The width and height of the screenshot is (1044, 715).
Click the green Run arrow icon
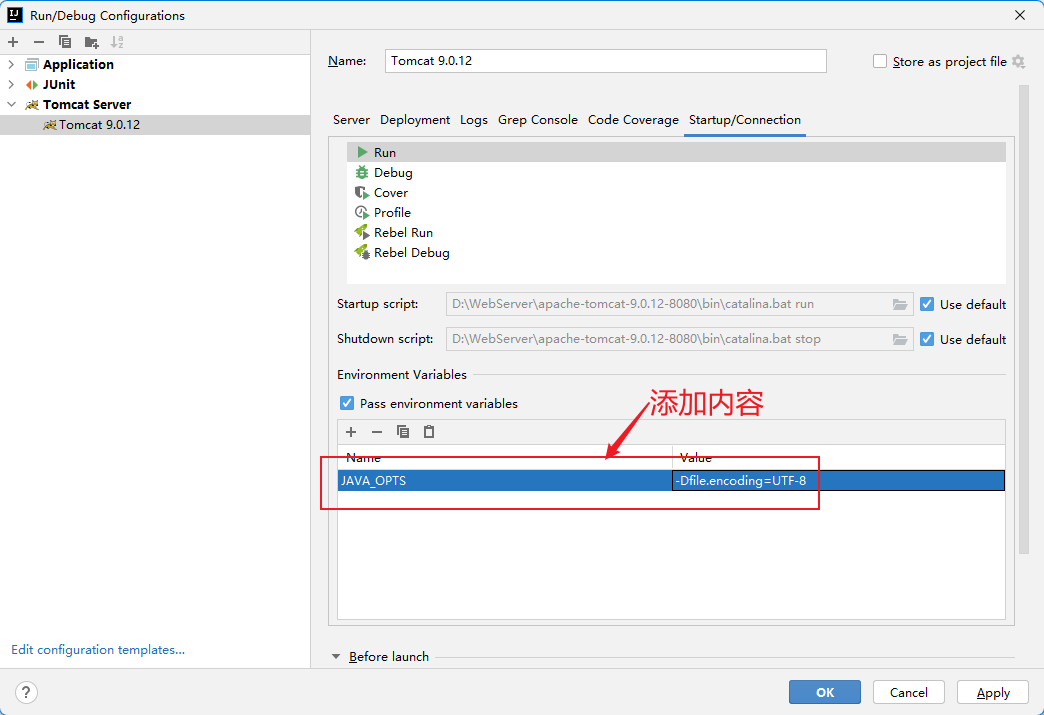(362, 152)
